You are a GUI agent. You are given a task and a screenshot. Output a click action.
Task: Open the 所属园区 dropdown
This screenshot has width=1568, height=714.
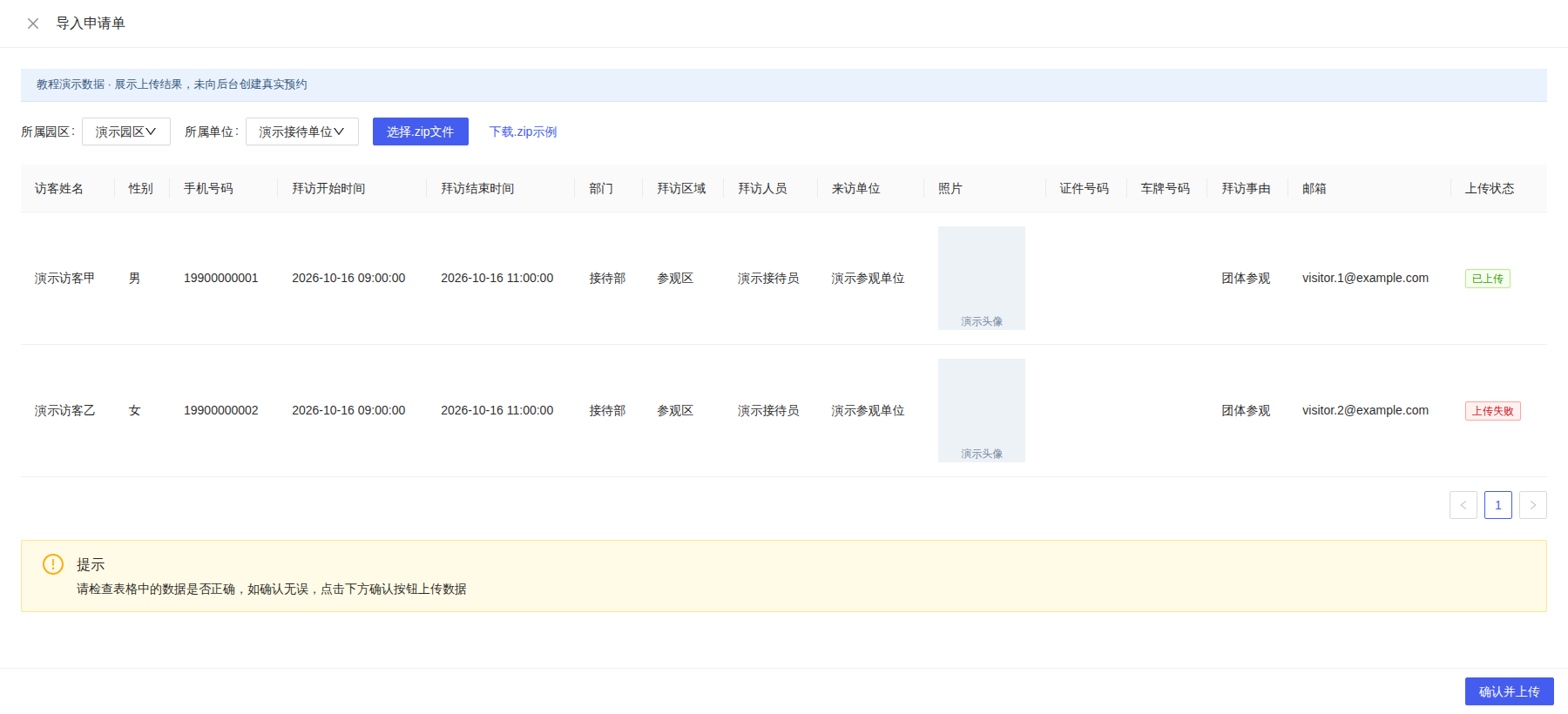pos(126,131)
